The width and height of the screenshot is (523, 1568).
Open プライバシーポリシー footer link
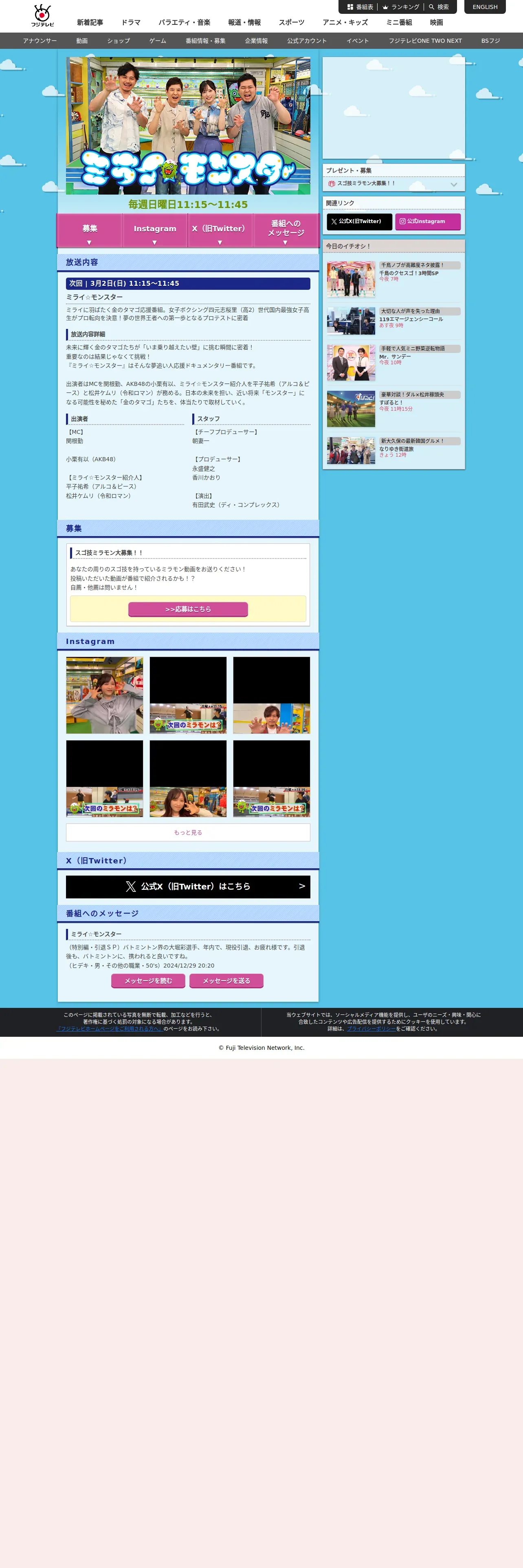371,1029
